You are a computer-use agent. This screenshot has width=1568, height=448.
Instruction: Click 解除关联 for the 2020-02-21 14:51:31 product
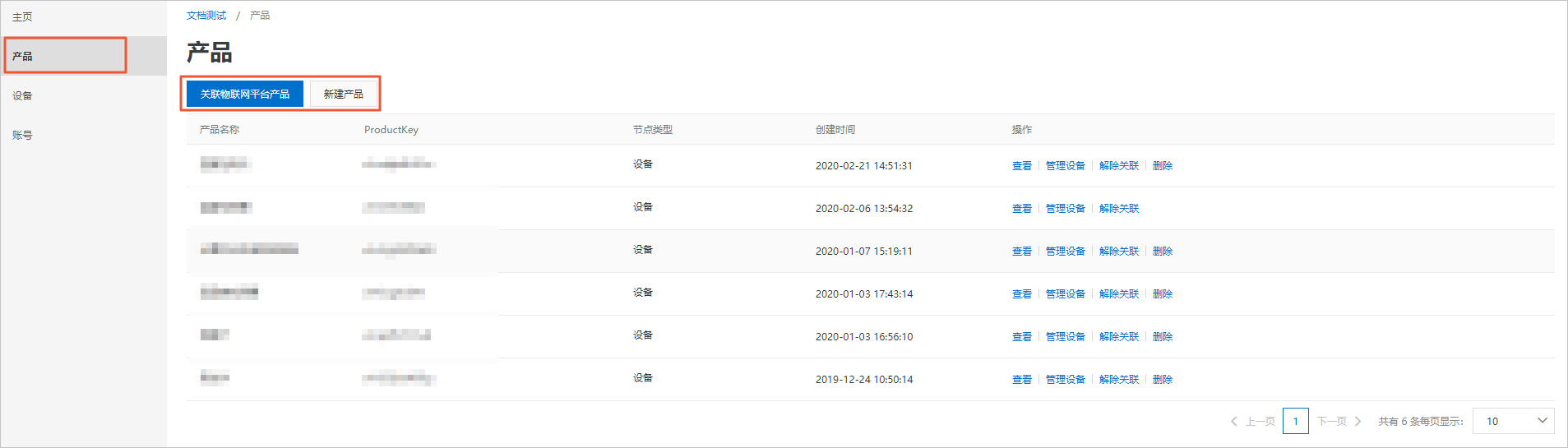click(1119, 166)
